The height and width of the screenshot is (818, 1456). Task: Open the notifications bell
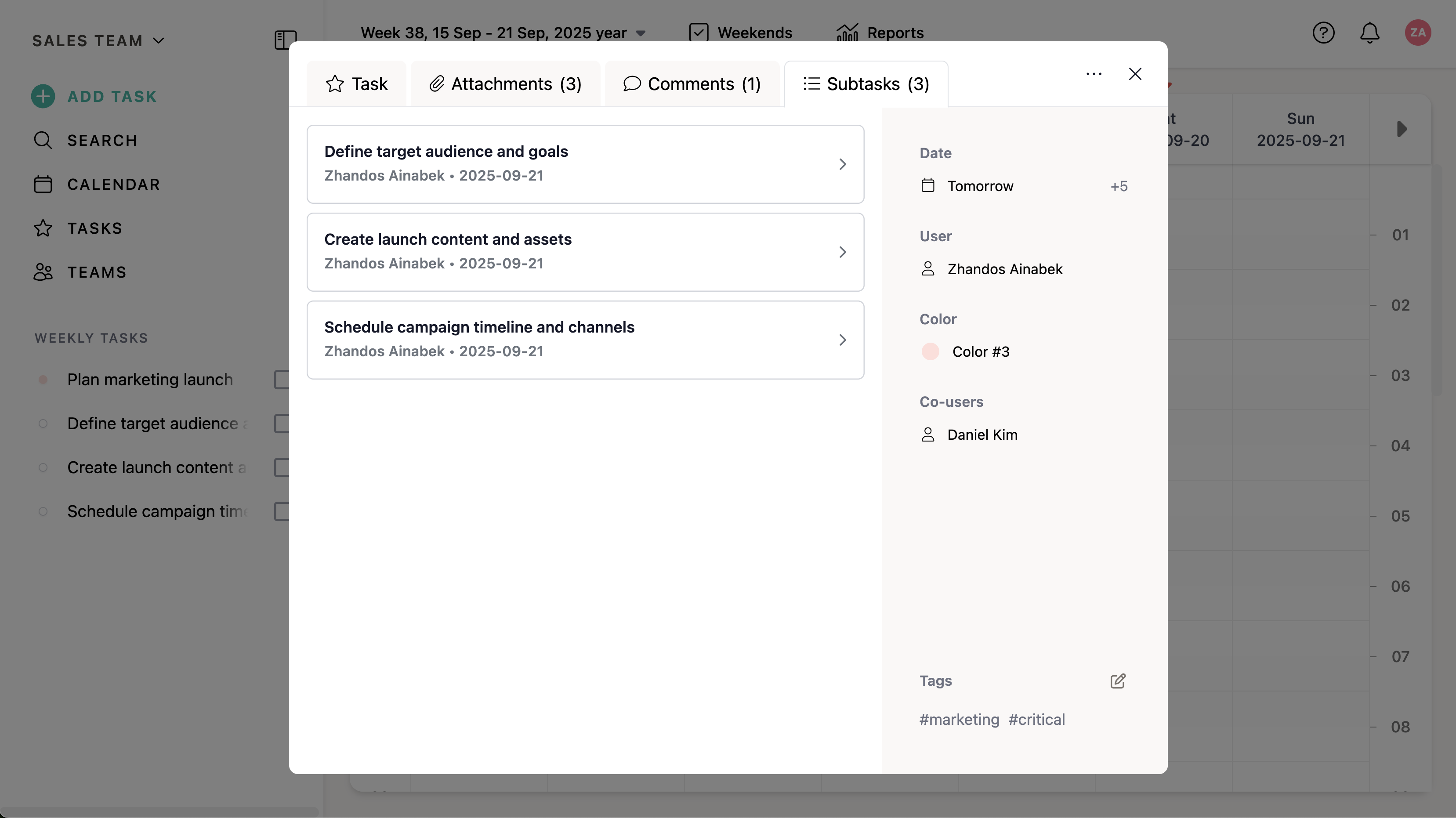(x=1369, y=33)
